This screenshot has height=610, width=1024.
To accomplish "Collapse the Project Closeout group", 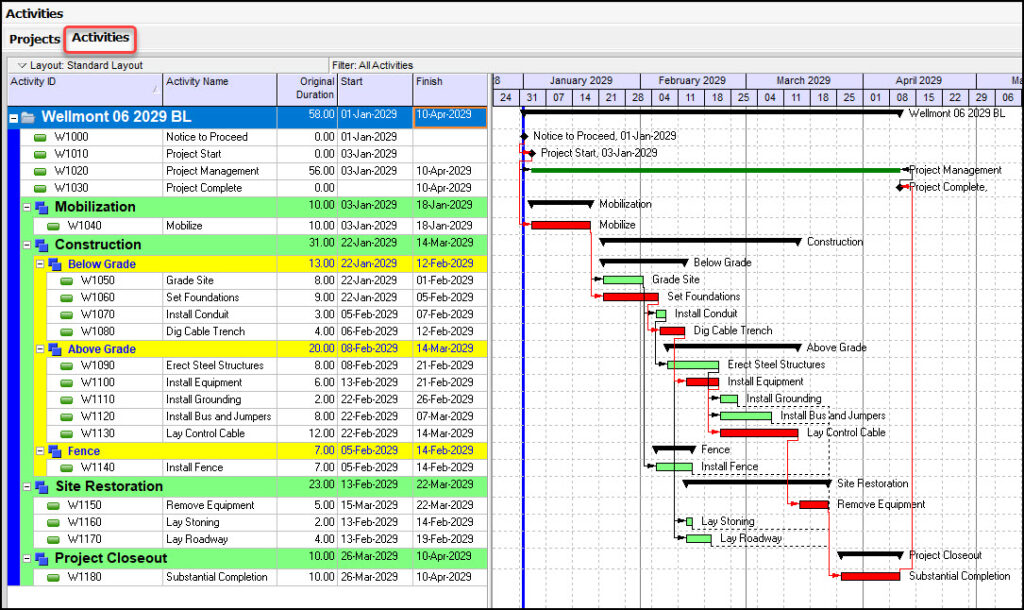I will [27, 558].
